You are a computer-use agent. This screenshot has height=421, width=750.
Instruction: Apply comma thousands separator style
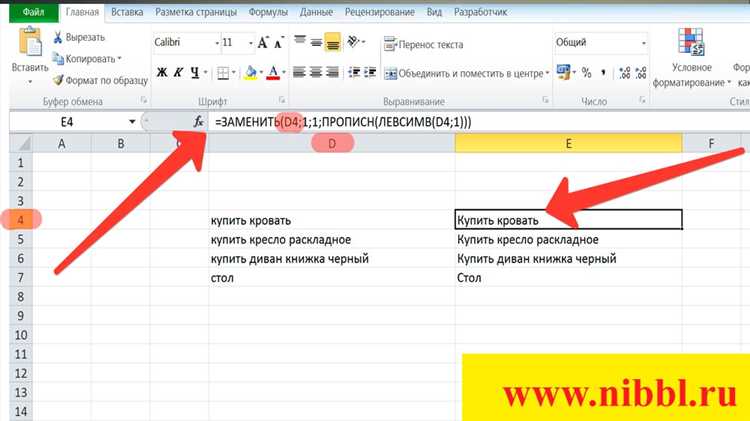tap(603, 73)
